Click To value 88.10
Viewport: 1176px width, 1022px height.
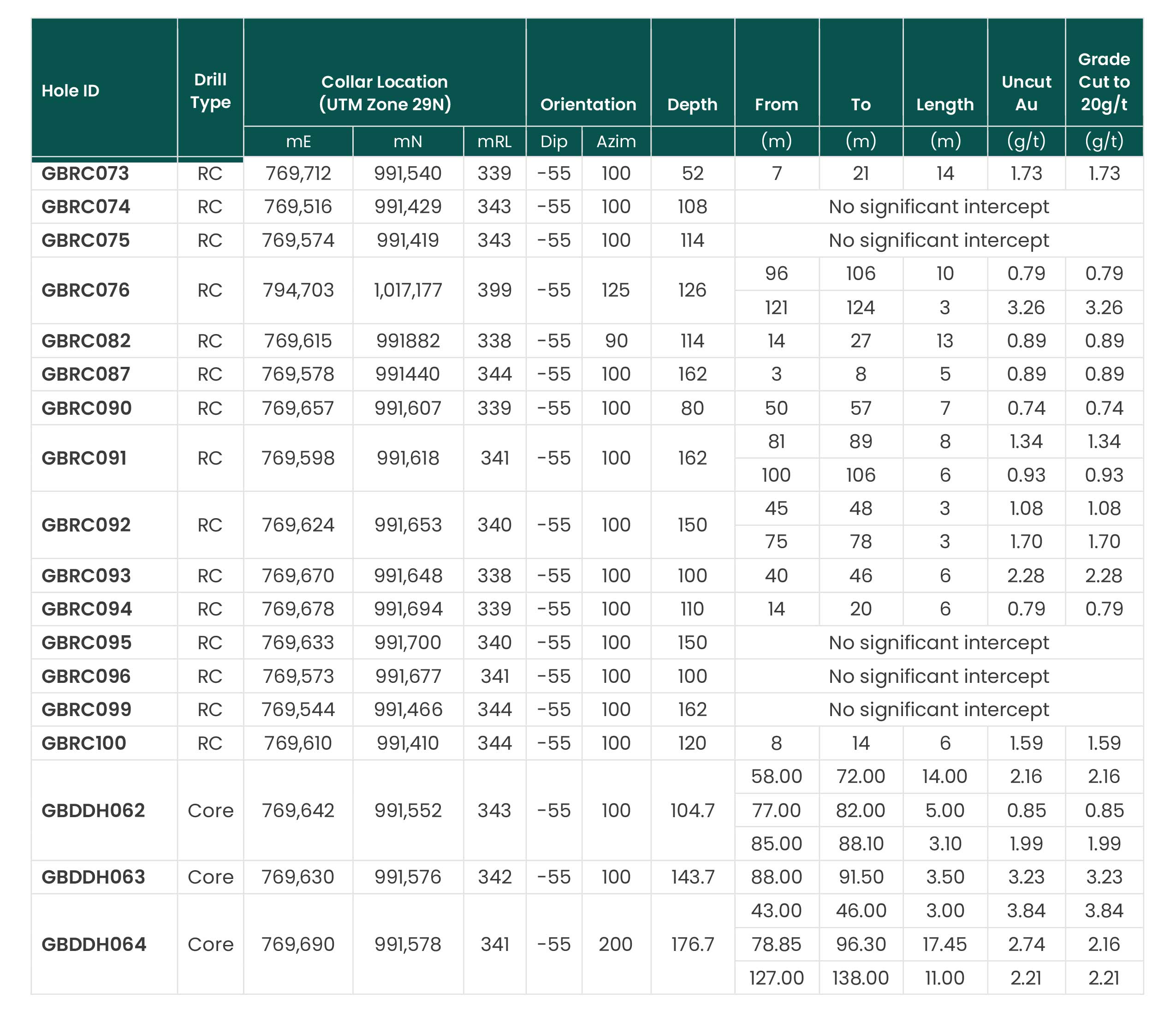click(860, 844)
